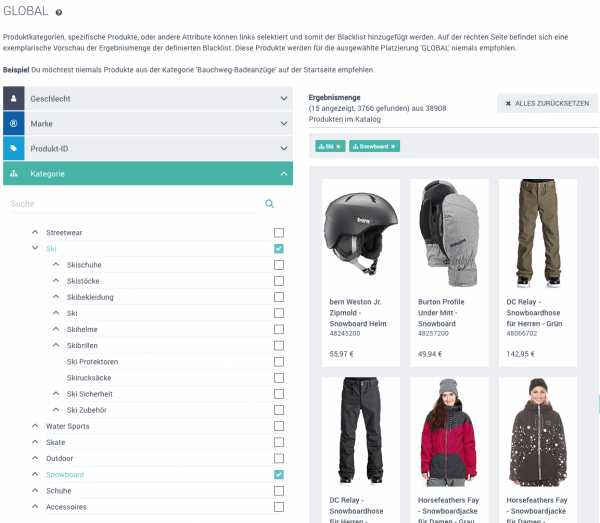Expand the Snowboard category arrow
This screenshot has width=600, height=523.
coord(35,474)
